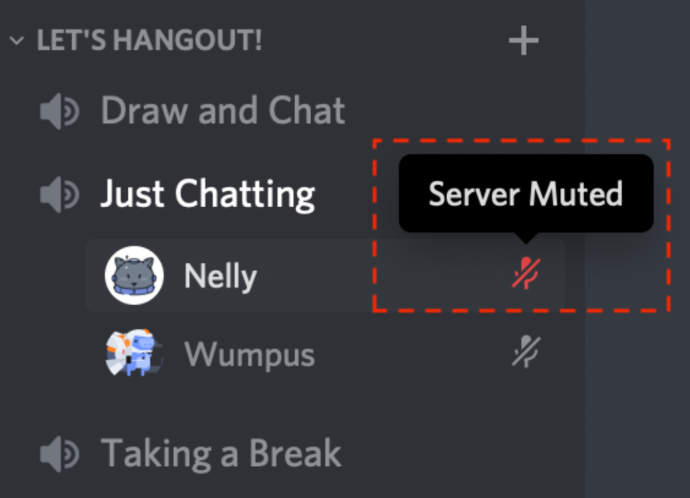Viewport: 690px width, 498px height.
Task: Click the Taking a Break speaker icon
Action: coord(59,454)
